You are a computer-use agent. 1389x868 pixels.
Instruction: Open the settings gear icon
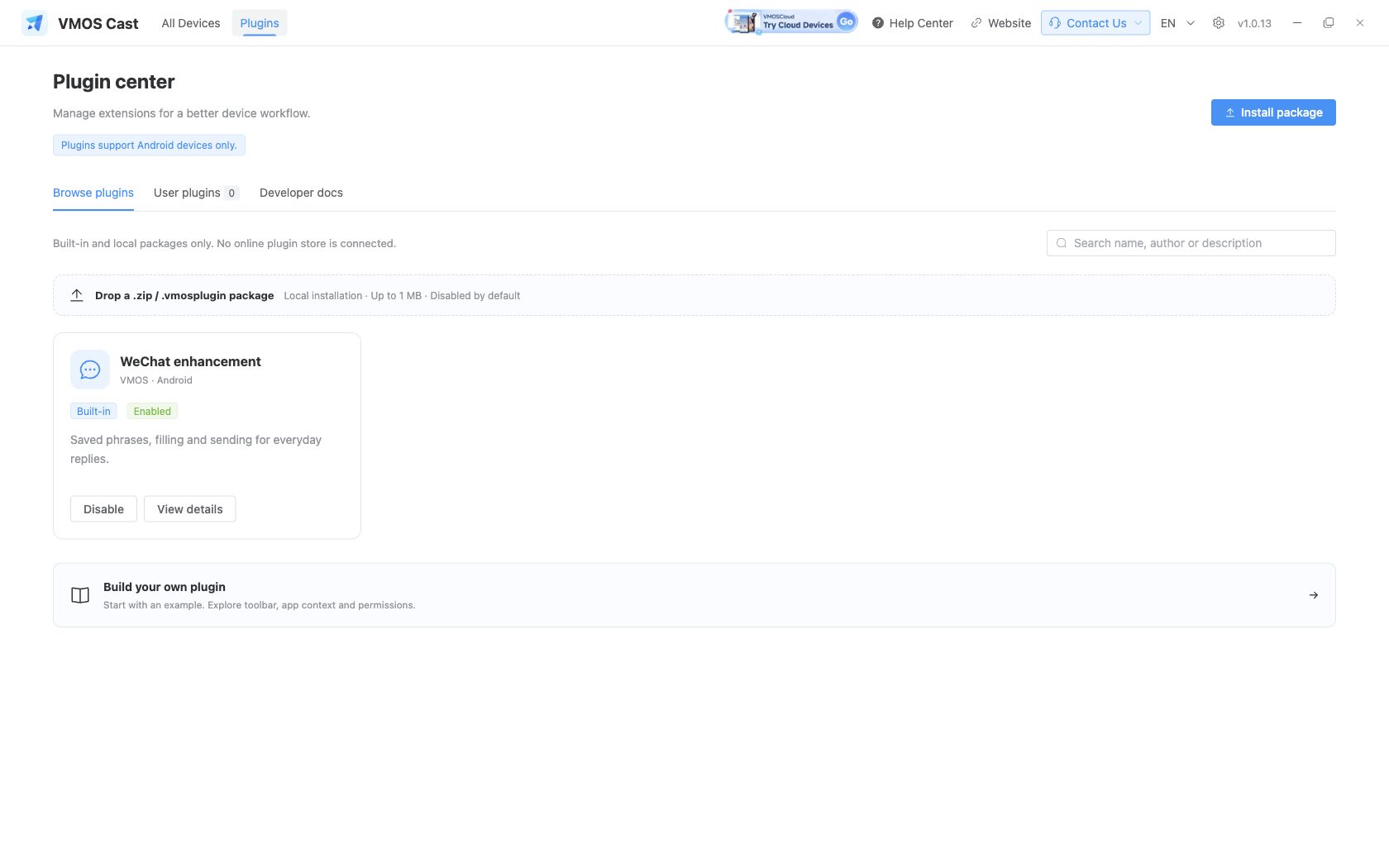click(x=1219, y=23)
